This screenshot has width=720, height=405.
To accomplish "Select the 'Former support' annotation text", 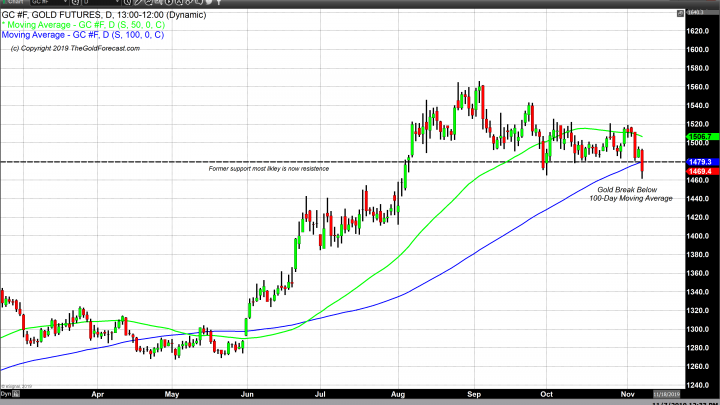I will [x=268, y=169].
